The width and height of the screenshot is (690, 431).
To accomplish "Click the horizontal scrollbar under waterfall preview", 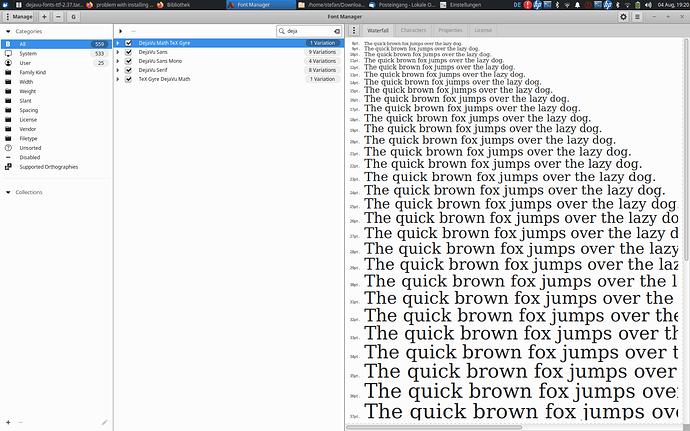I will coord(434,427).
